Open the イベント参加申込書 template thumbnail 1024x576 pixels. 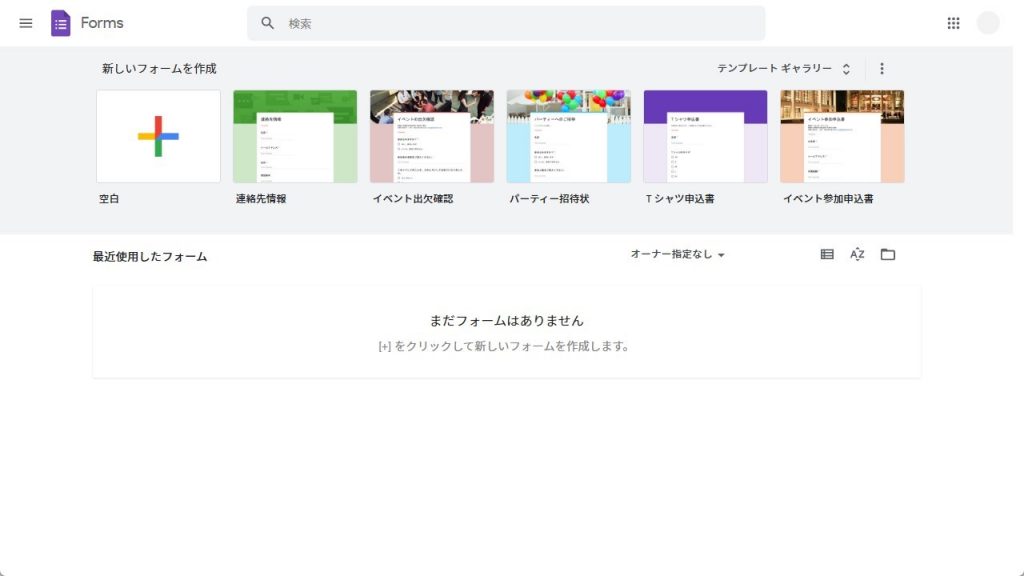tap(842, 136)
